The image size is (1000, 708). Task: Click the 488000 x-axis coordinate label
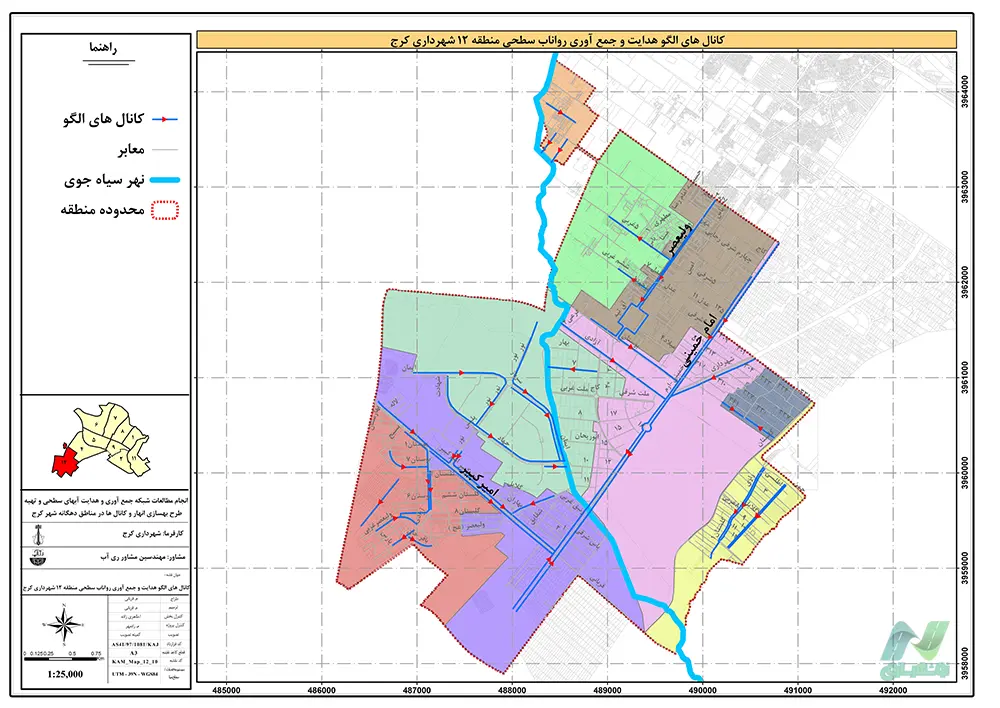pyautogui.click(x=513, y=688)
